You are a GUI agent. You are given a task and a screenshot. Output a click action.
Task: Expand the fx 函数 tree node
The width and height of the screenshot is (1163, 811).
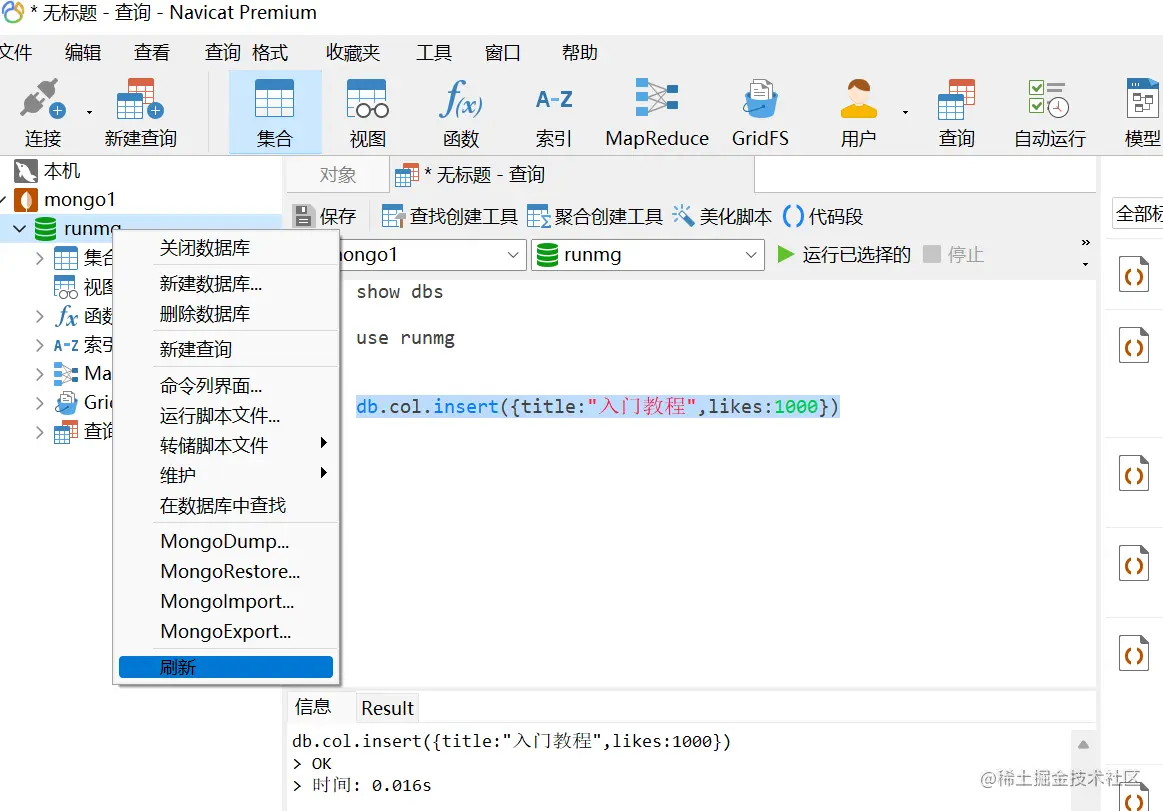(39, 316)
